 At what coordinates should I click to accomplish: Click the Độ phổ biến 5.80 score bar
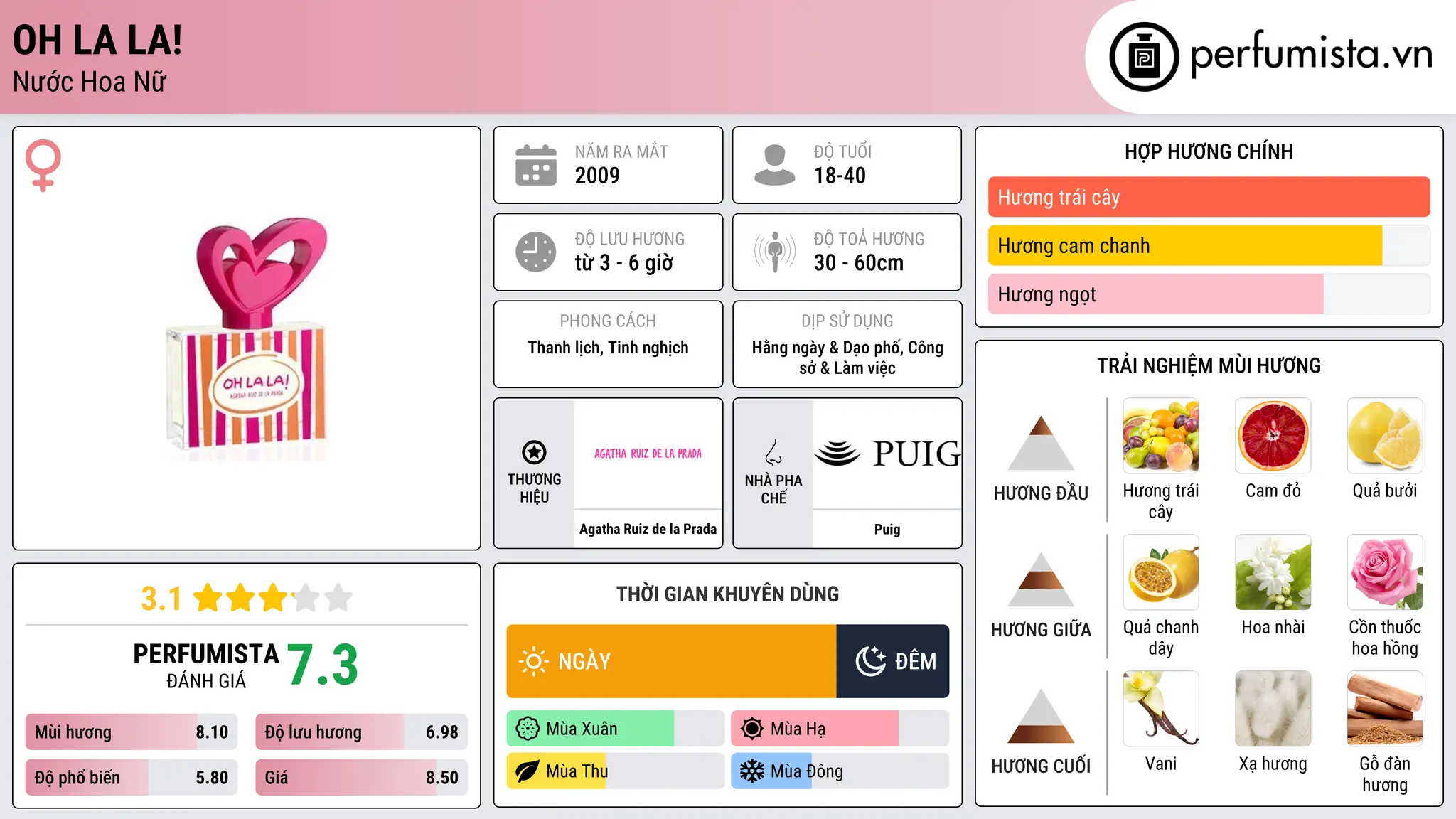(x=132, y=777)
